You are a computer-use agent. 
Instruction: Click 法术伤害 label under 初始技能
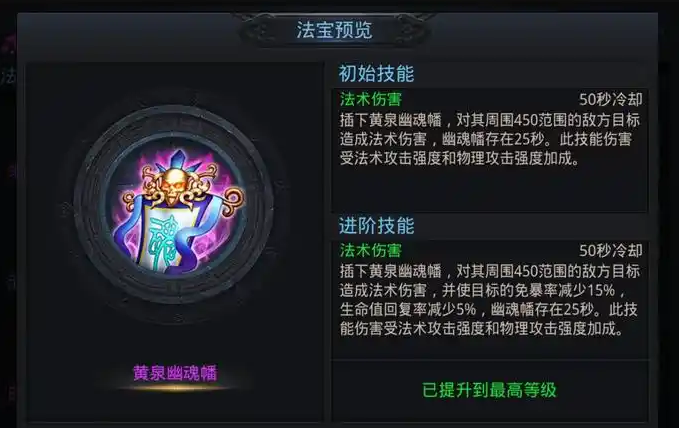[371, 99]
